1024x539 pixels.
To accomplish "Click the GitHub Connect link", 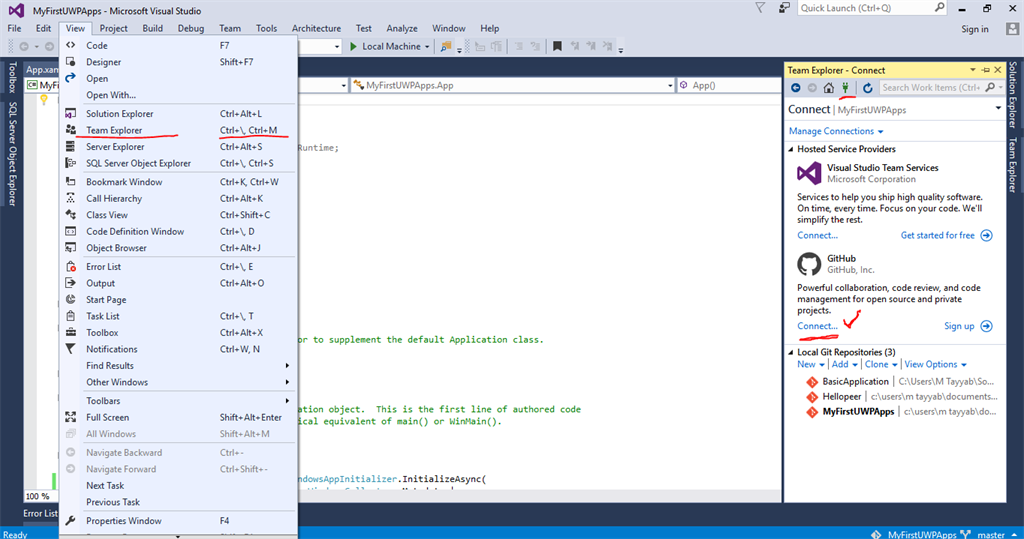I will point(817,326).
